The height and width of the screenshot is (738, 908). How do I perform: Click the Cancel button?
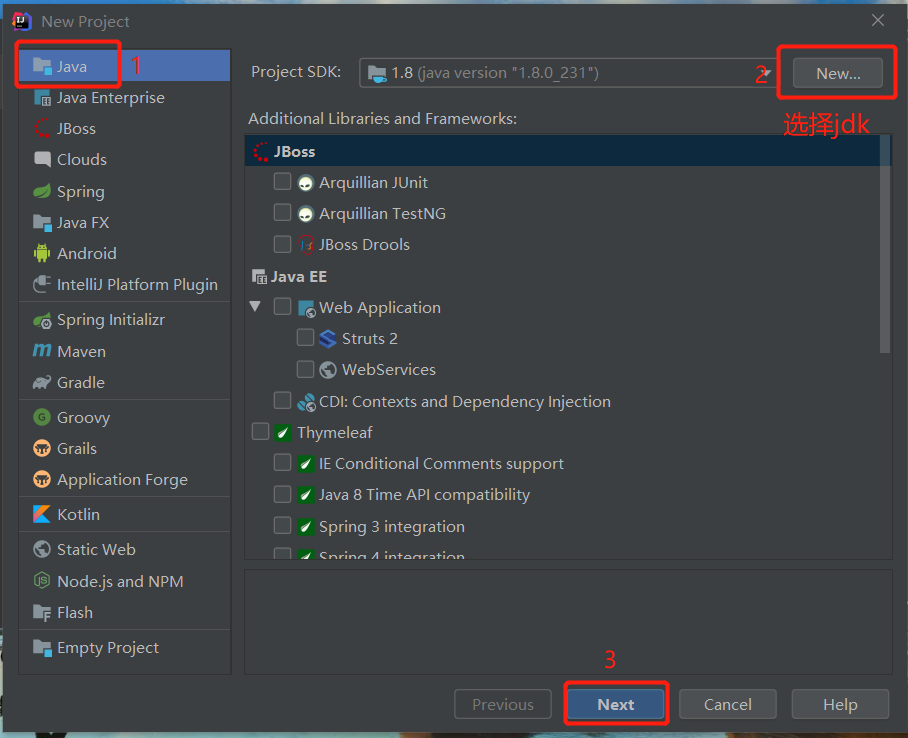727,704
